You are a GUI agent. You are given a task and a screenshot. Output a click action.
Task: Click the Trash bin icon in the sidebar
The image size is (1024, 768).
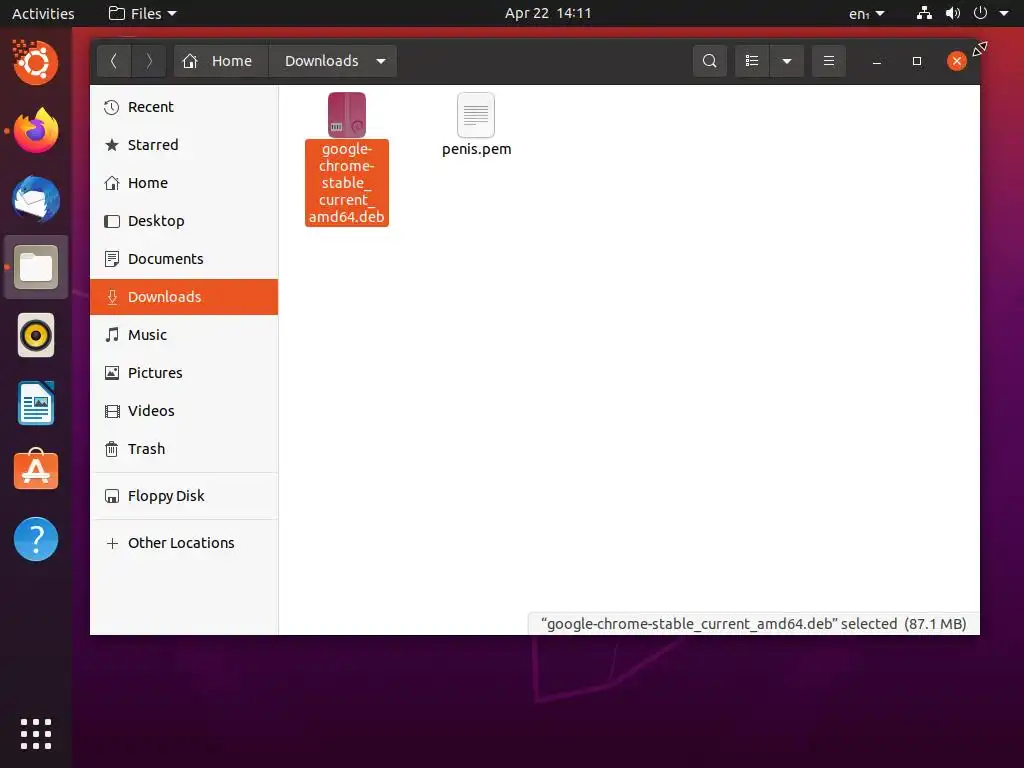click(x=112, y=449)
